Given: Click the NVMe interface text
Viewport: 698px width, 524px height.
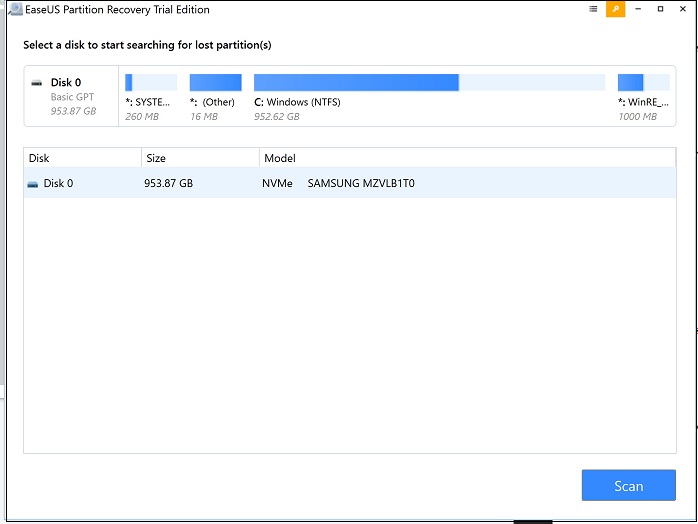Looking at the screenshot, I should click(x=277, y=183).
